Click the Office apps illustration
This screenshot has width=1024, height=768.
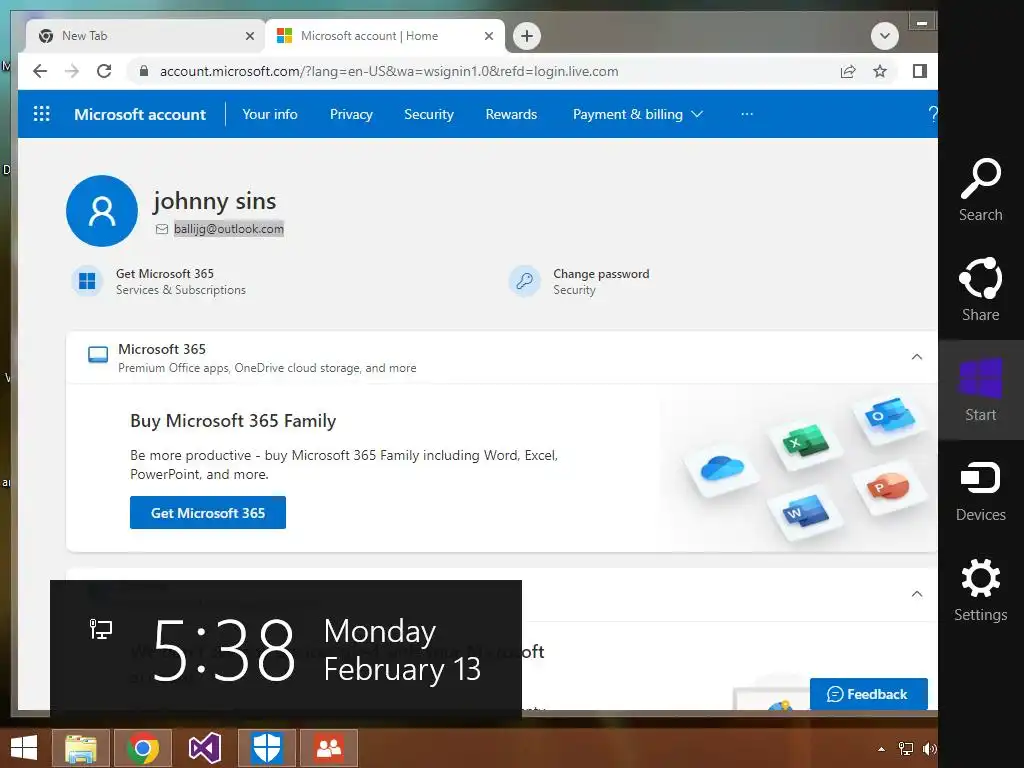pyautogui.click(x=805, y=467)
